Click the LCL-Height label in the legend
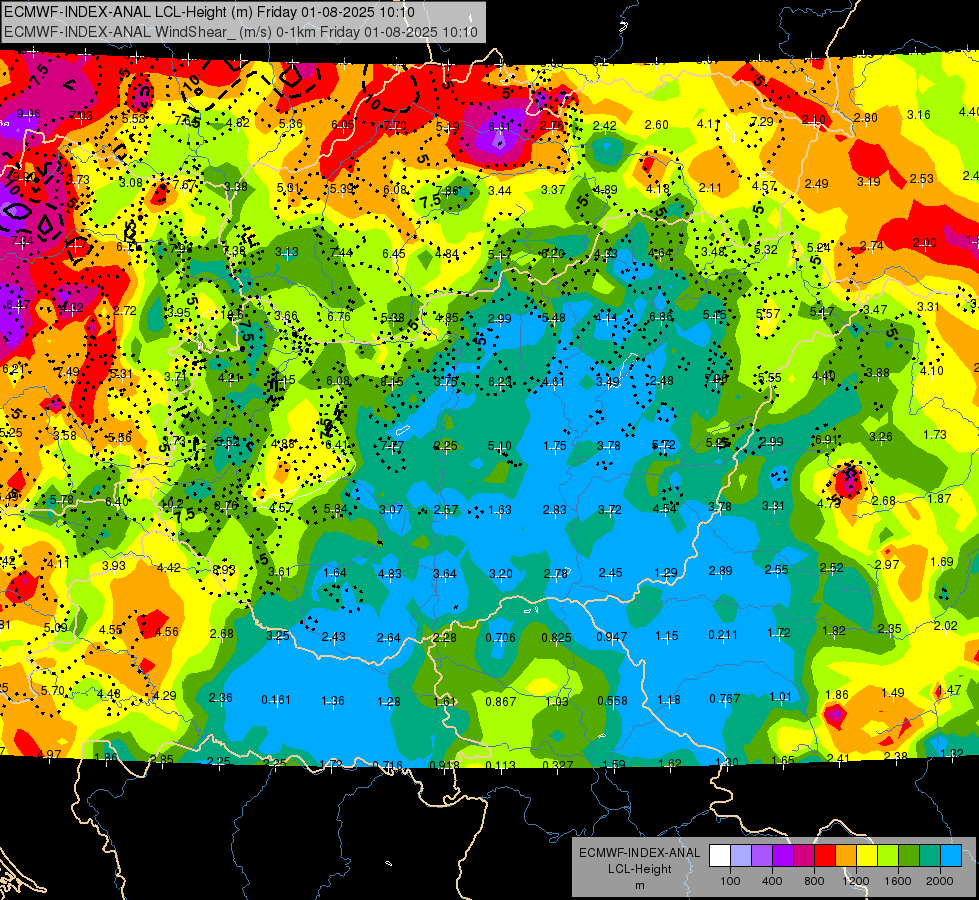The height and width of the screenshot is (900, 979). 640,869
